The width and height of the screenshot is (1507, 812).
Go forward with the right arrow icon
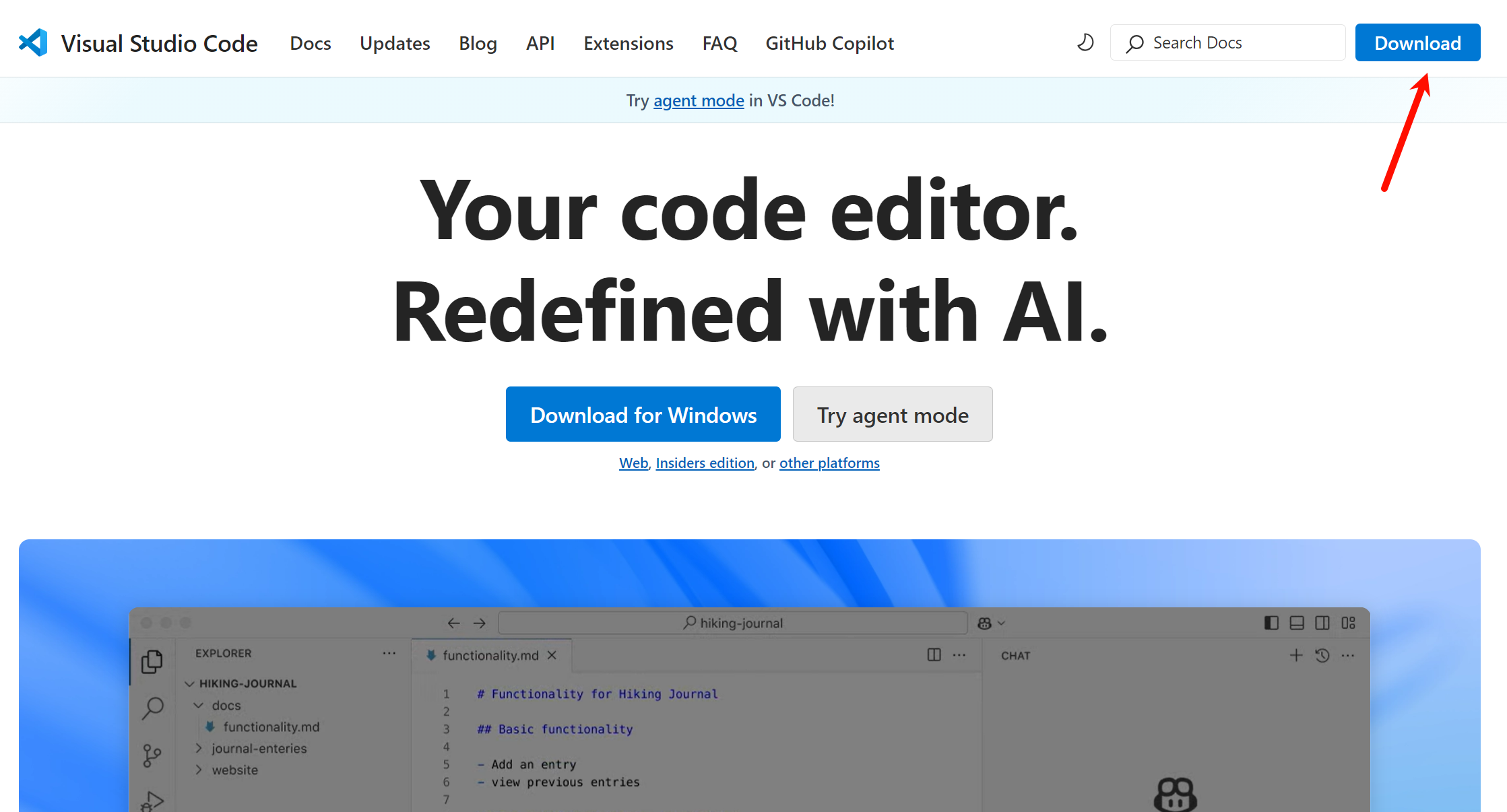pyautogui.click(x=480, y=623)
